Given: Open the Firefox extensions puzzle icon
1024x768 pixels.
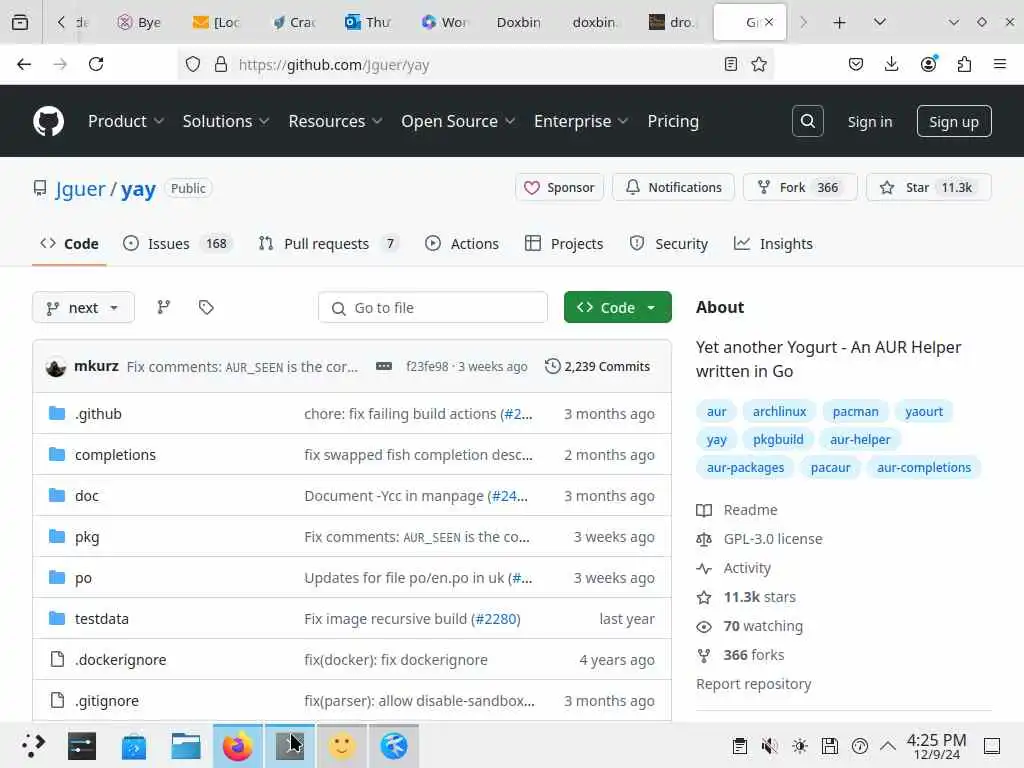Looking at the screenshot, I should tap(964, 64).
